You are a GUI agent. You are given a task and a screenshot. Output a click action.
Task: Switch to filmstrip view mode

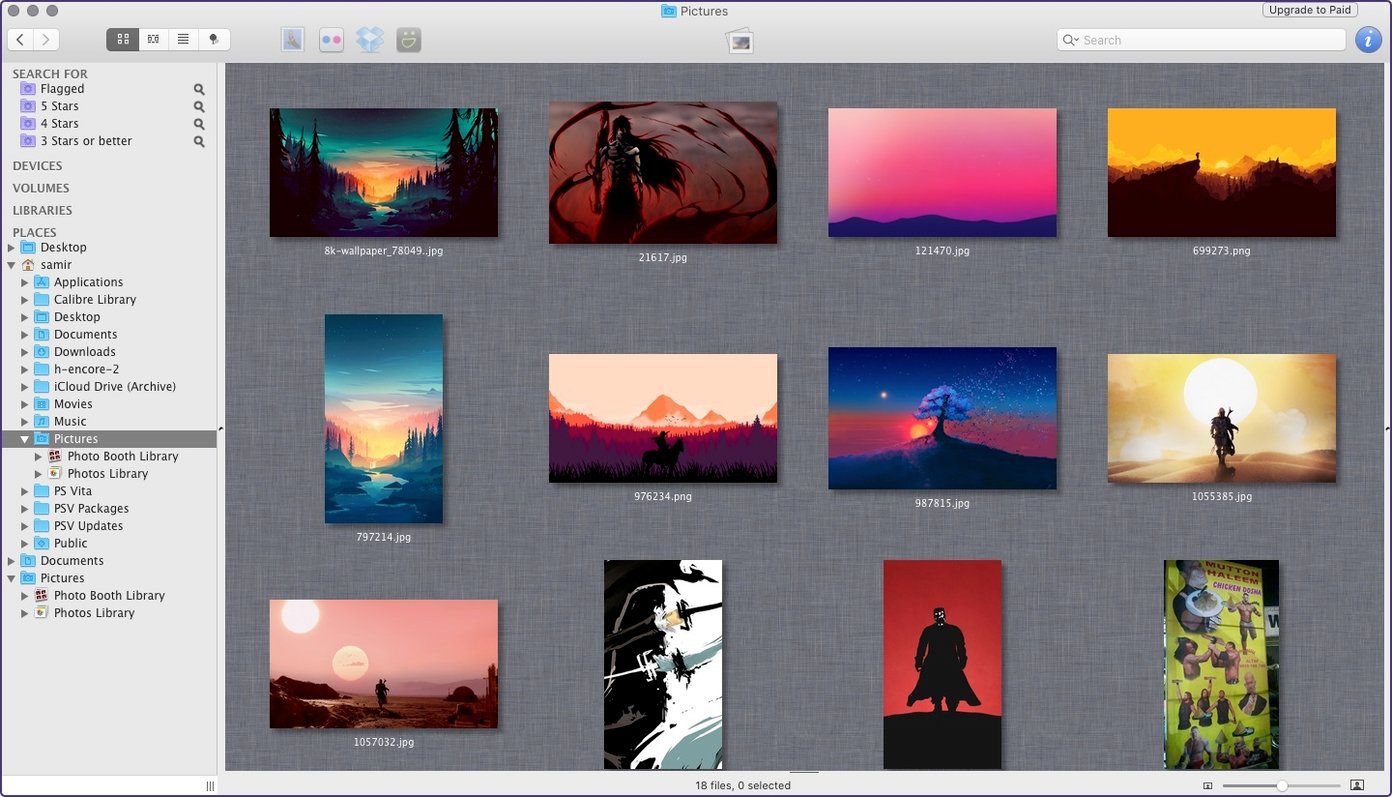[x=153, y=40]
